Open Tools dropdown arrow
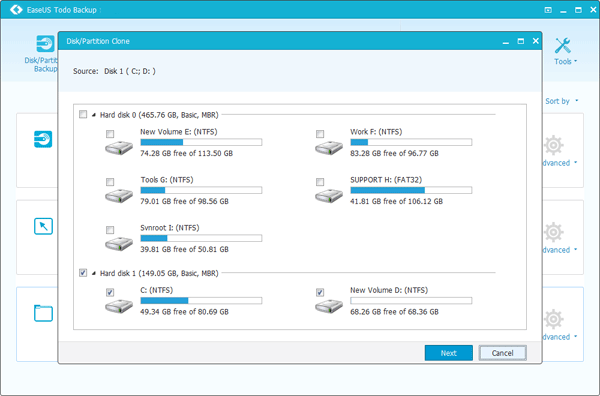The image size is (600, 396). coord(576,61)
